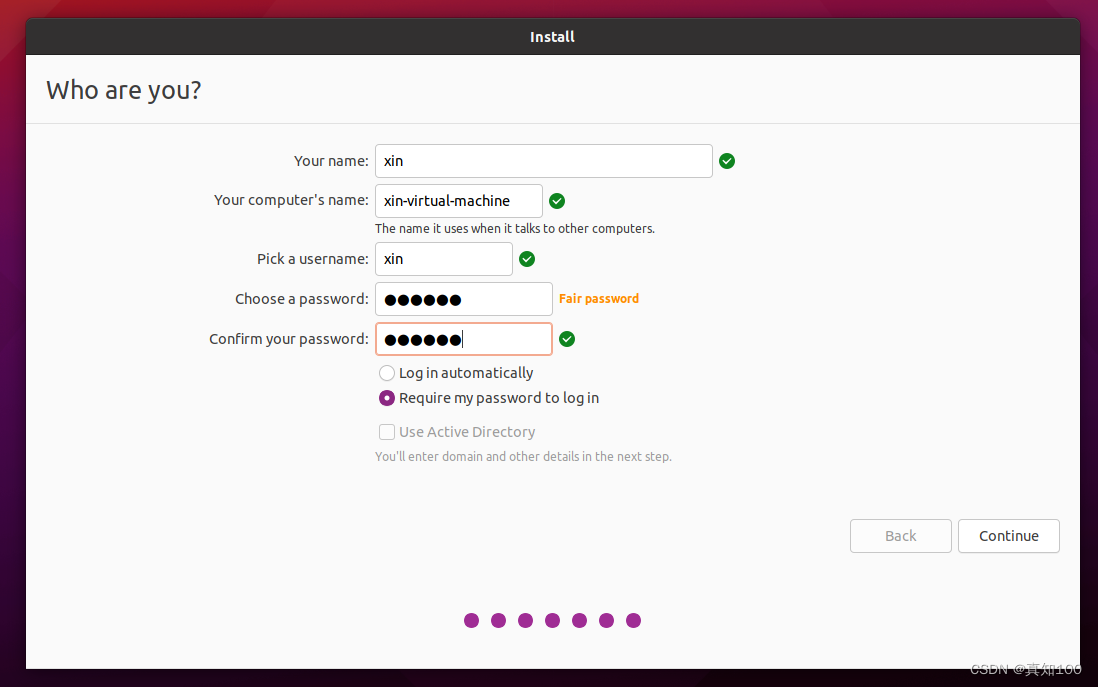The width and height of the screenshot is (1098, 687).
Task: Click the computer's name input box
Action: click(x=458, y=200)
